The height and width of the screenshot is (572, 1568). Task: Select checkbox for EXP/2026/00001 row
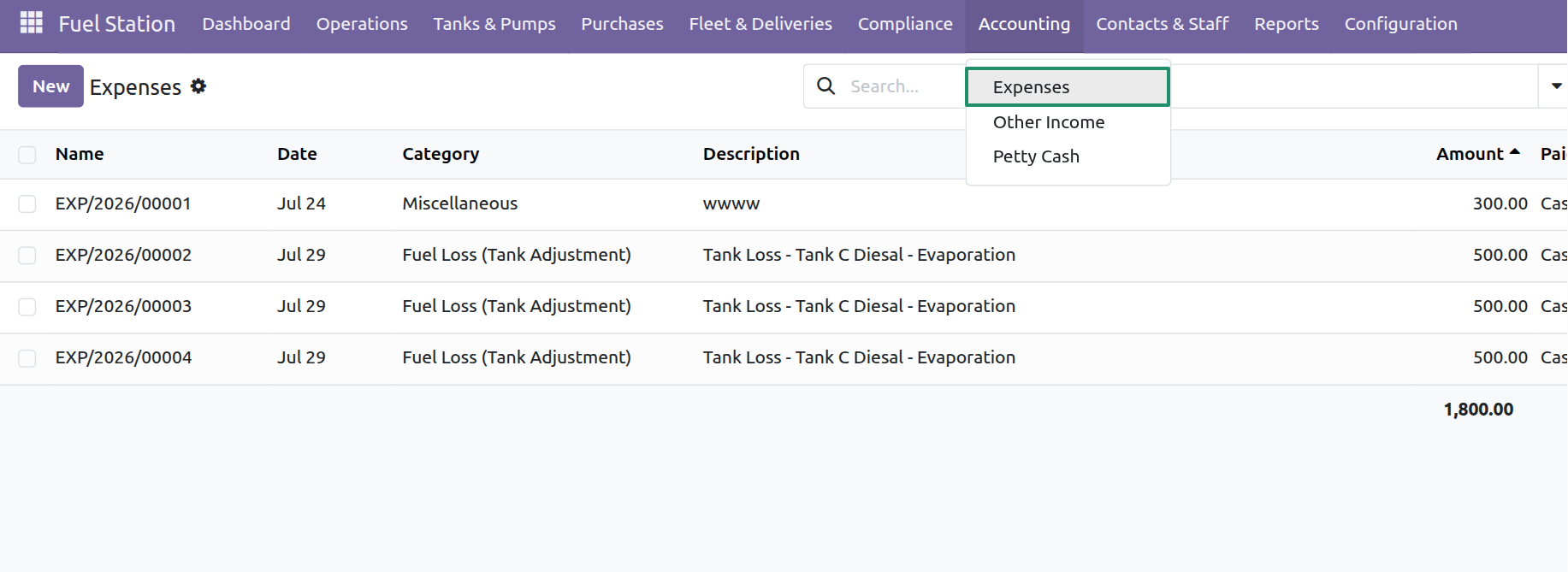tap(27, 203)
